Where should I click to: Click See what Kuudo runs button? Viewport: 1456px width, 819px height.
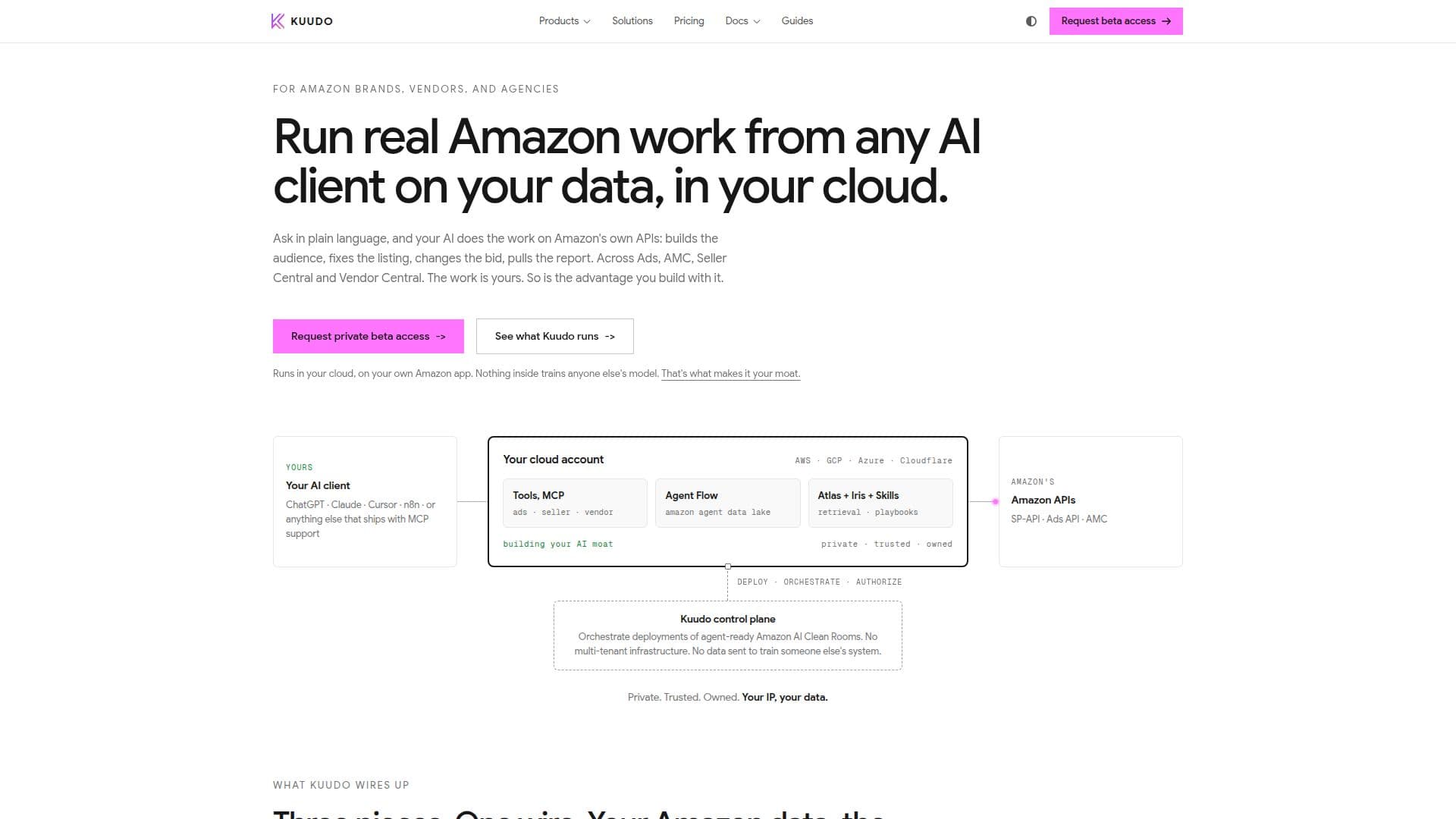coord(555,336)
